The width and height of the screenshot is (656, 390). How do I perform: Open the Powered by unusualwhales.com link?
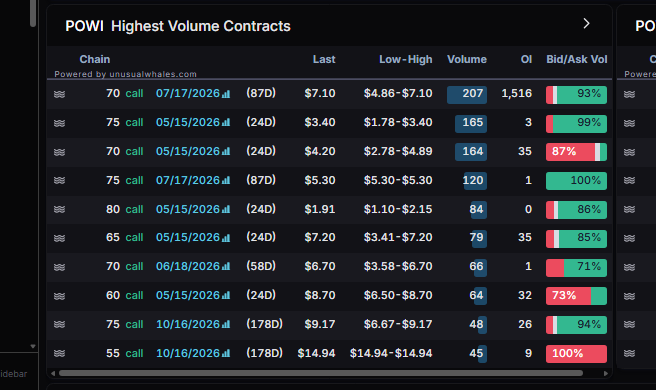coord(125,74)
